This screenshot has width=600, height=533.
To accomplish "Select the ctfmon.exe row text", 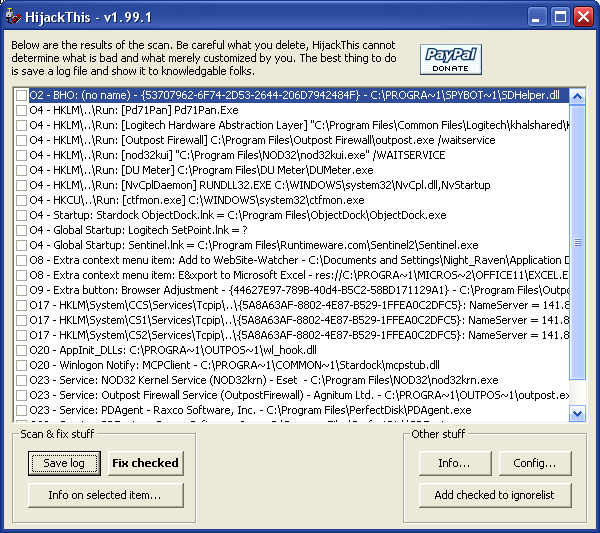I will (197, 200).
